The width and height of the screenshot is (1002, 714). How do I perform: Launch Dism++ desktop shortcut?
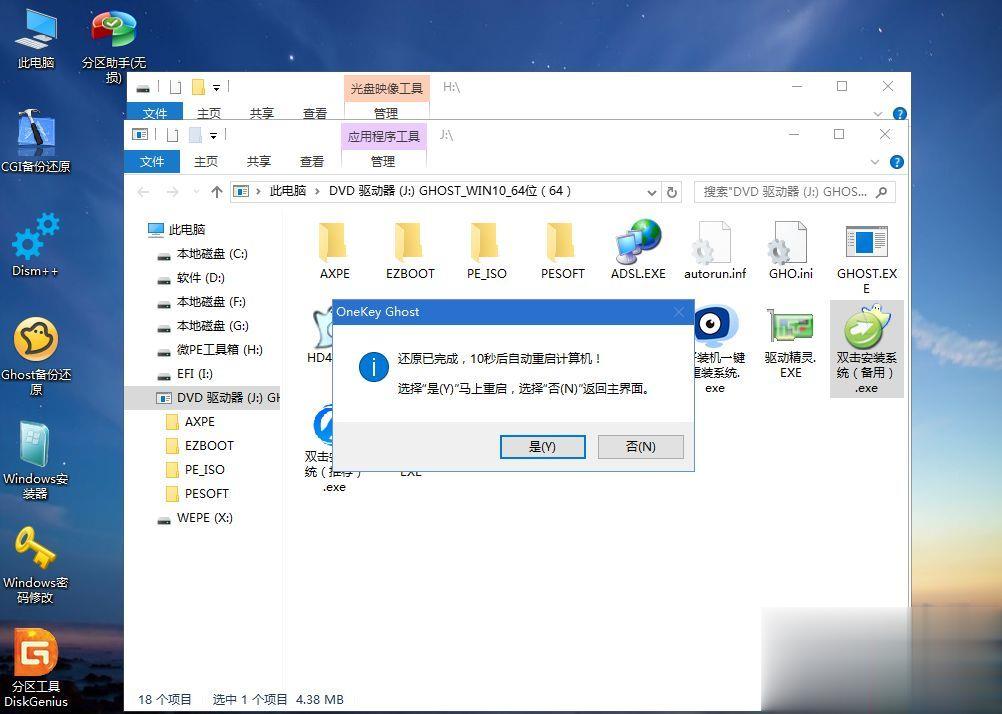tap(36, 245)
